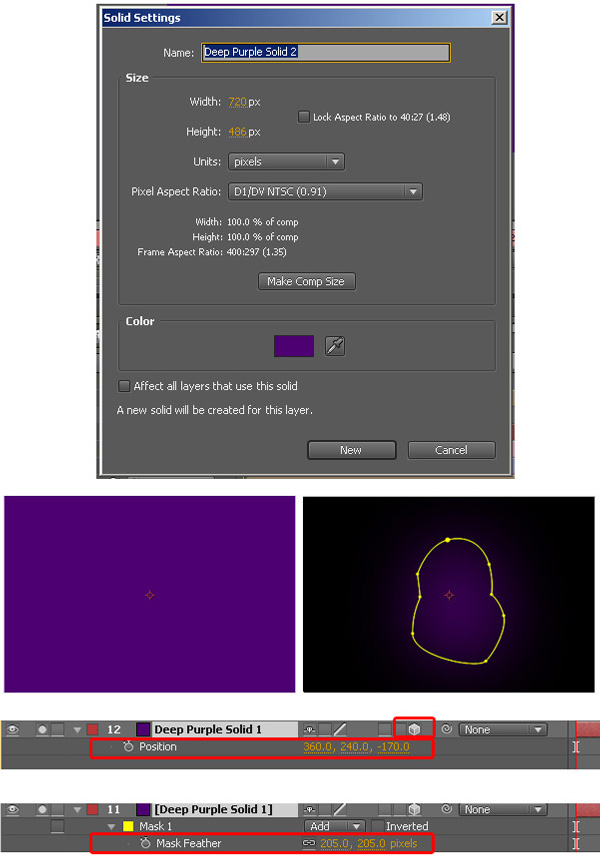Click the quality slash switch on layer 11
This screenshot has height=866, width=600.
(340, 809)
